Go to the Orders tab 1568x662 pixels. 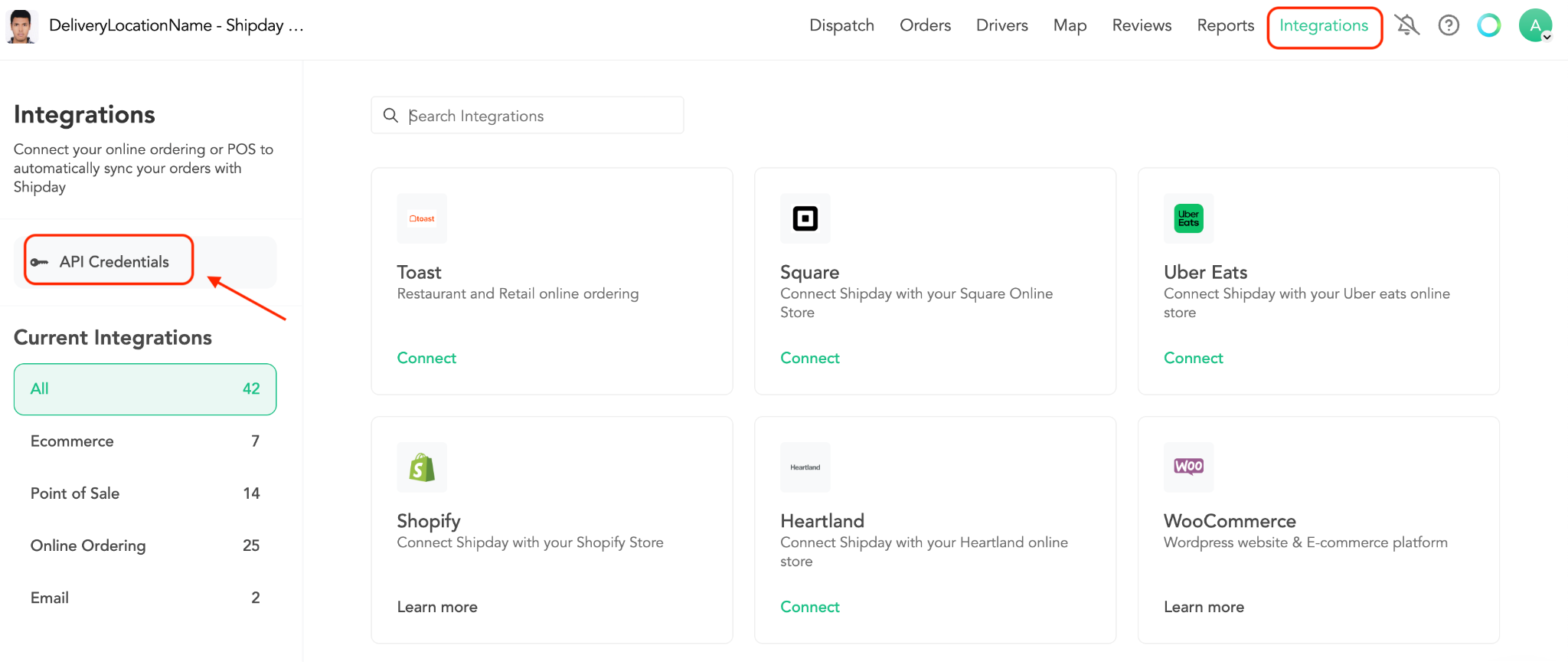point(925,25)
